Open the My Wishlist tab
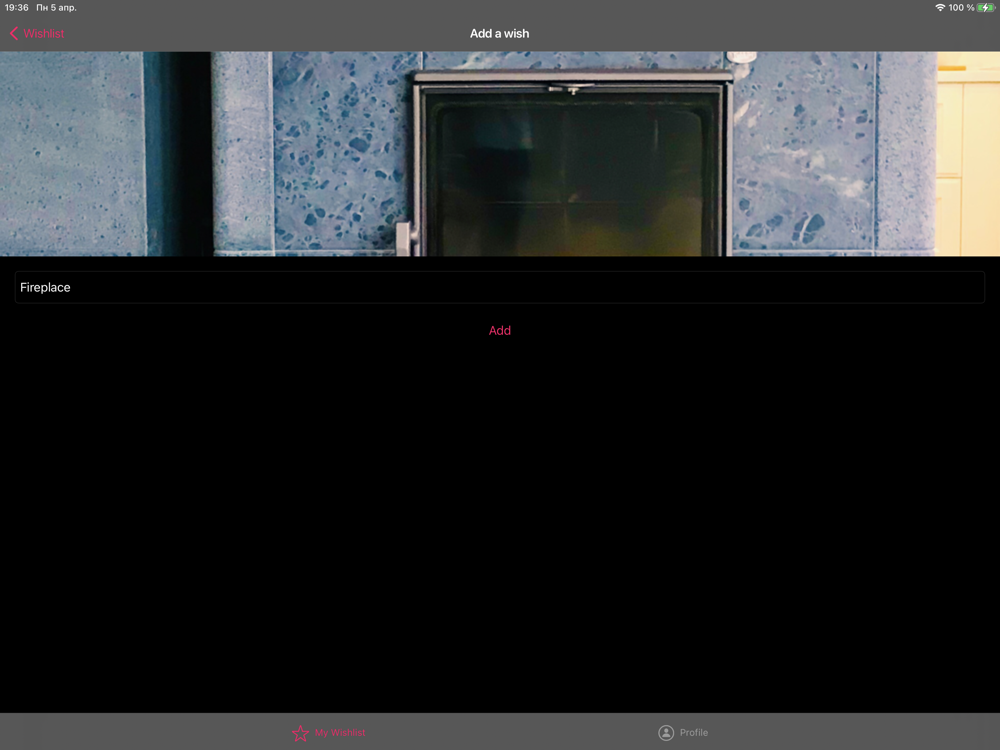The height and width of the screenshot is (750, 1000). [x=329, y=732]
